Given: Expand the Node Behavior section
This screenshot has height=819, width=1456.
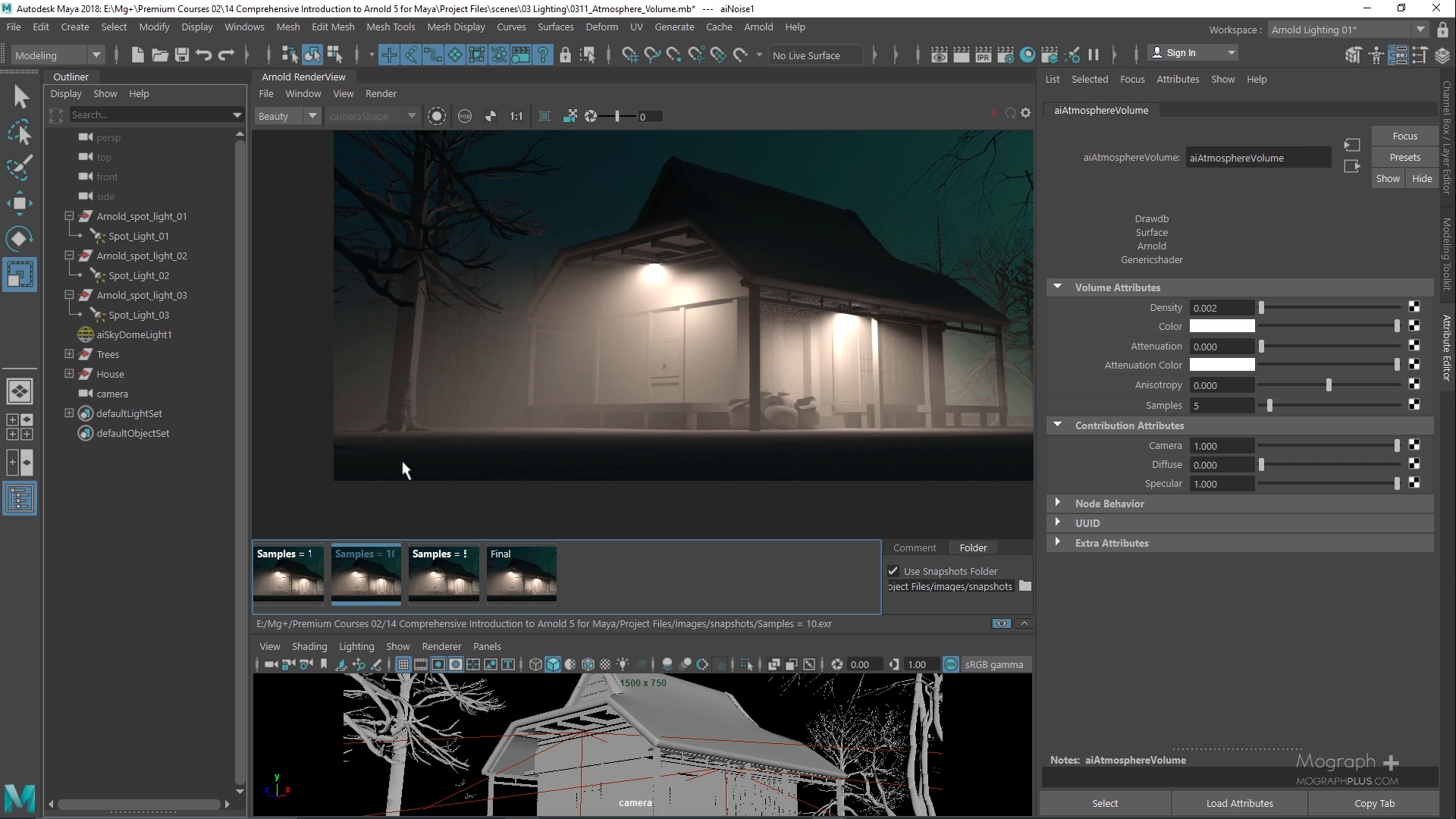Looking at the screenshot, I should pos(1057,503).
